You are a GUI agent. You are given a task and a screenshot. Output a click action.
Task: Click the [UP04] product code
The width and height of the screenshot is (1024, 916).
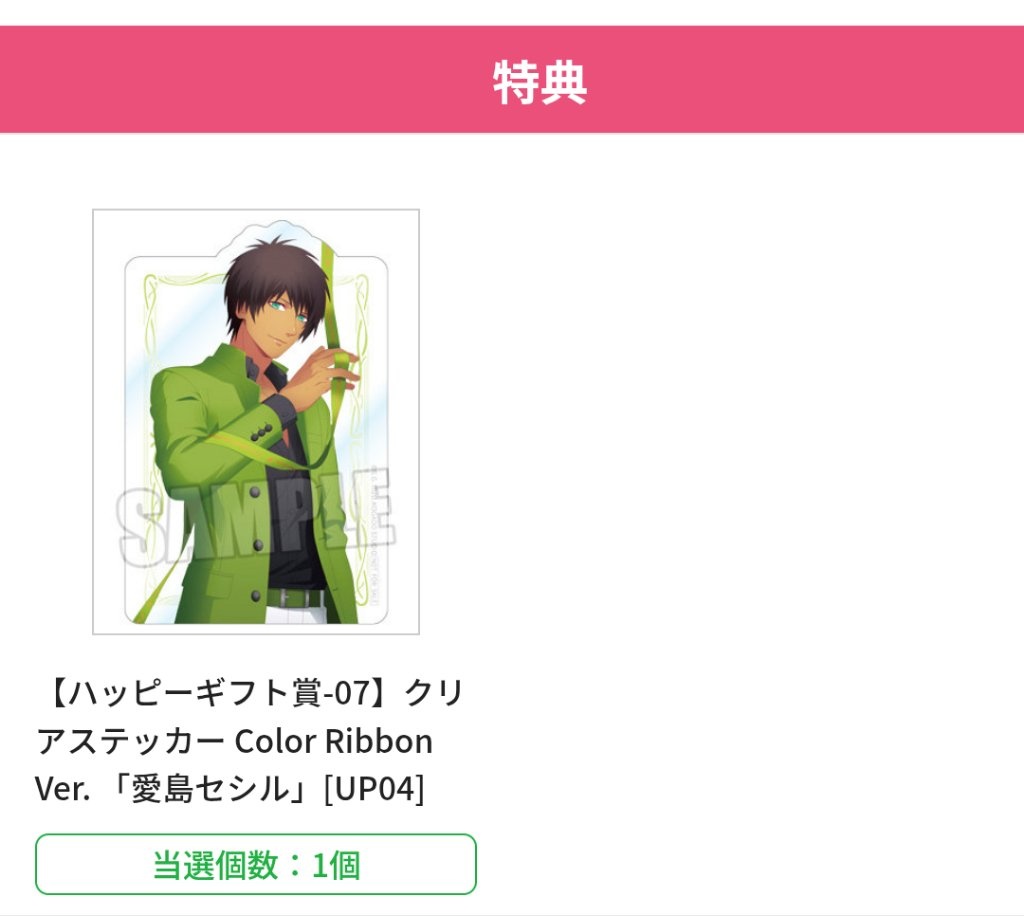(374, 789)
